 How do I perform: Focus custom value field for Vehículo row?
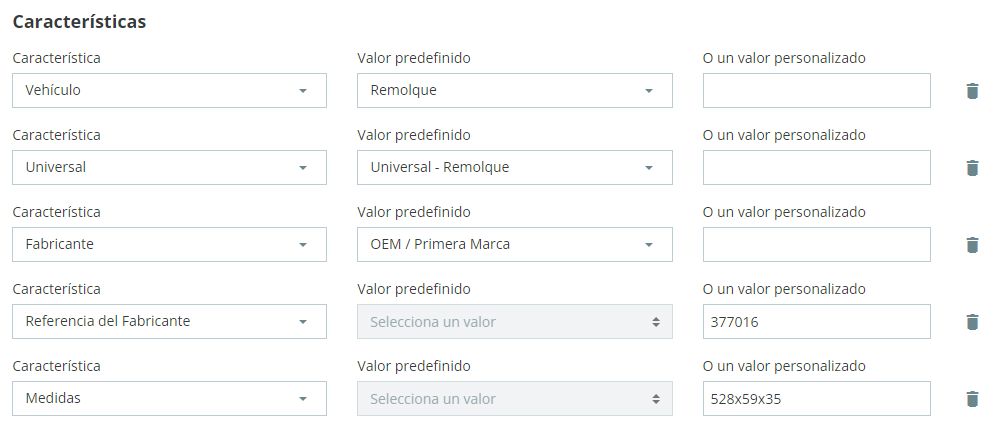pyautogui.click(x=816, y=91)
